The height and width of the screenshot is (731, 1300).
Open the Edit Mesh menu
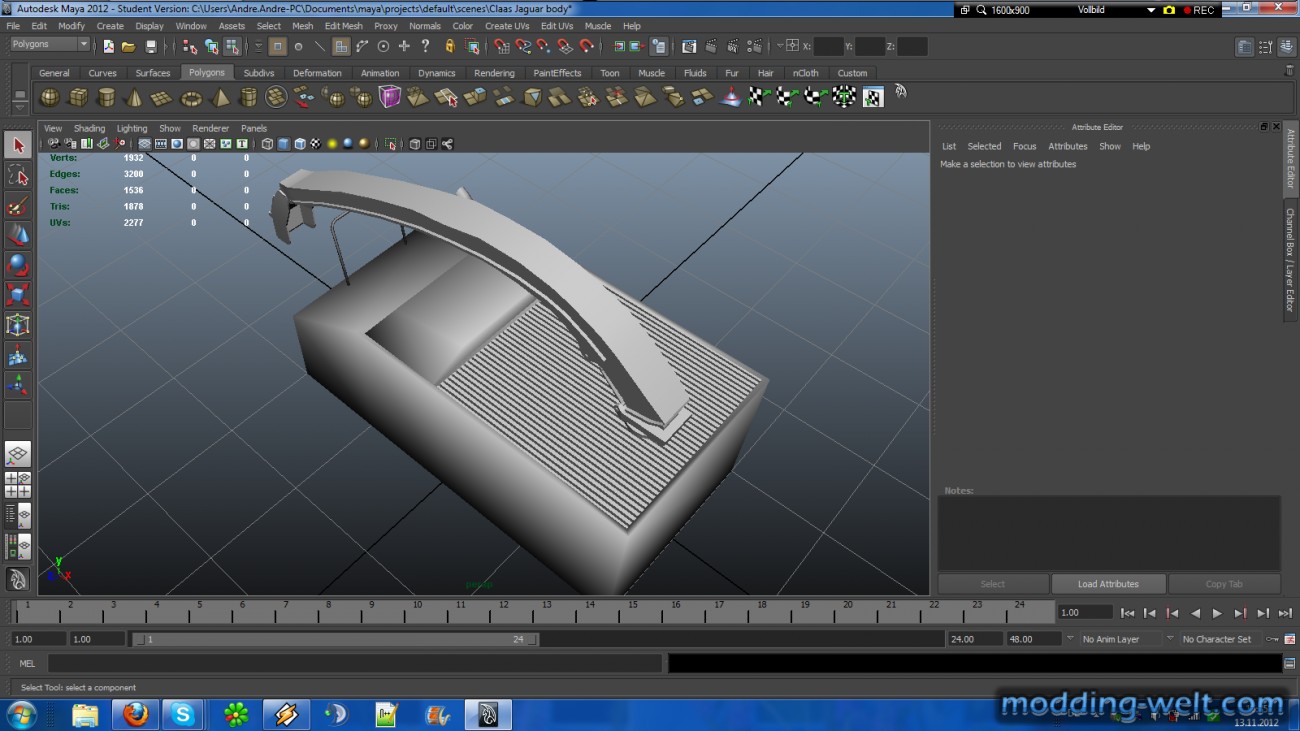pyautogui.click(x=343, y=26)
